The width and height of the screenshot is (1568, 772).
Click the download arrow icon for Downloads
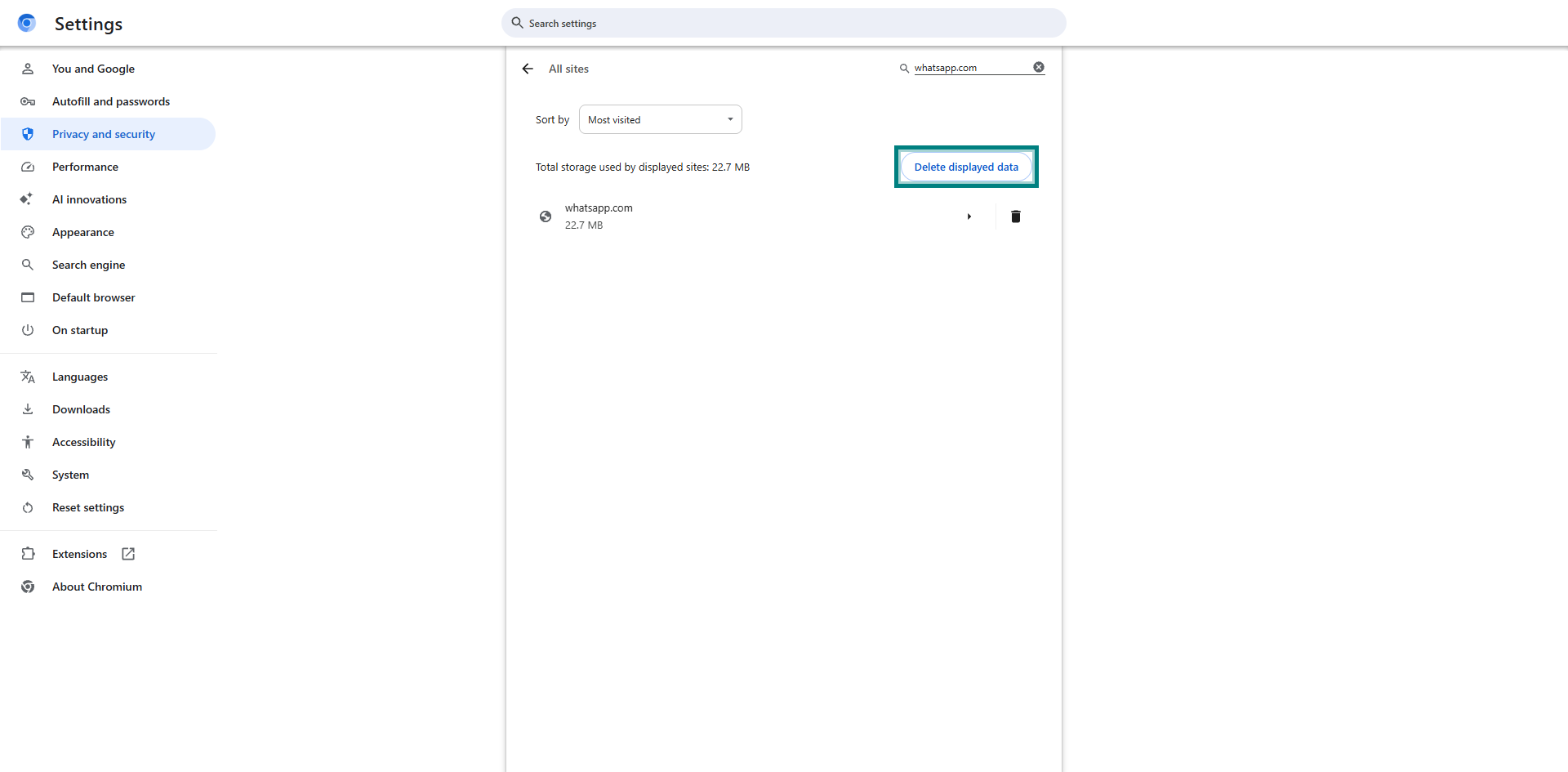28,409
